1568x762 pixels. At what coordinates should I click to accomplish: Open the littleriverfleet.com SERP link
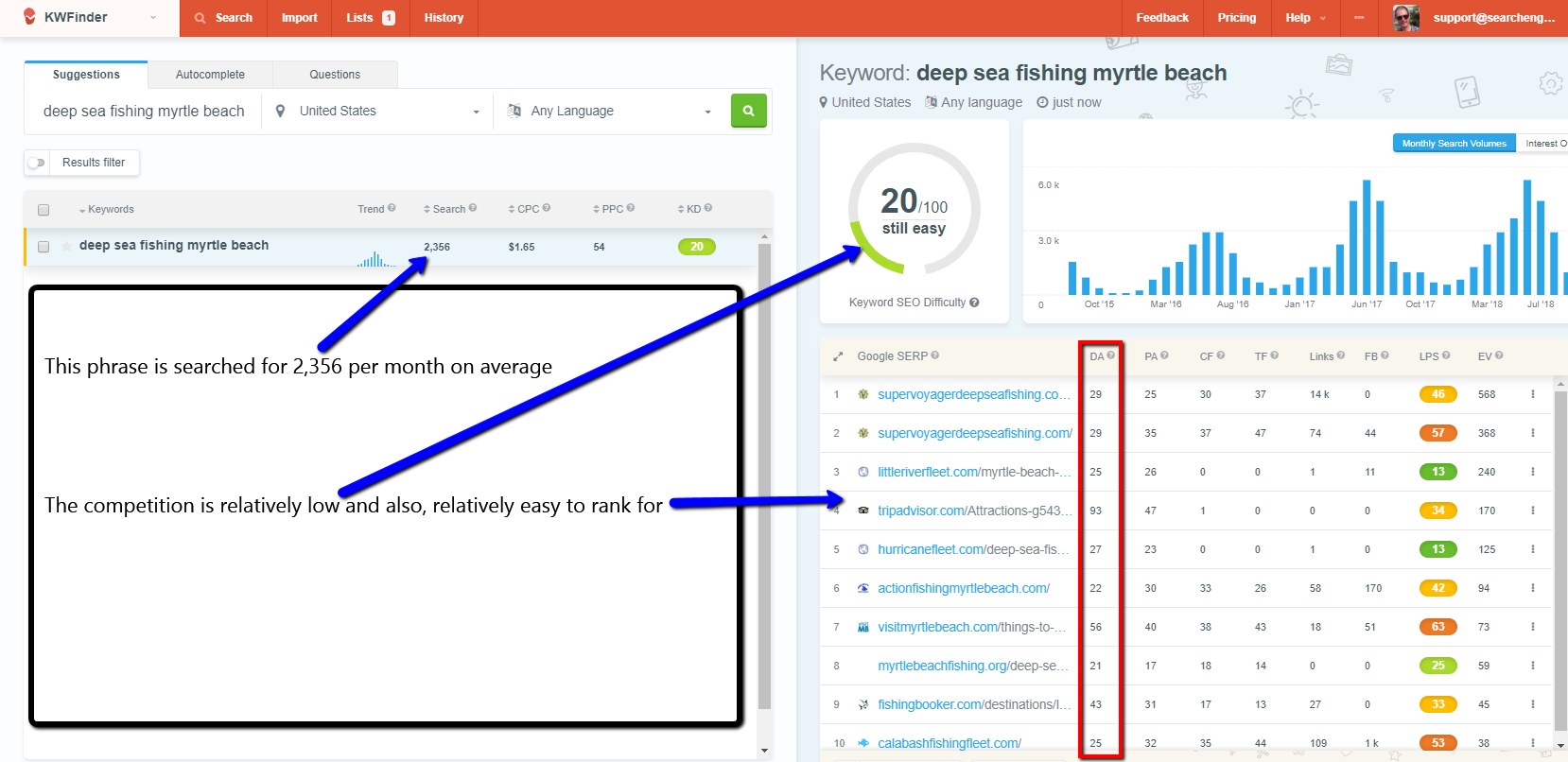(x=975, y=472)
